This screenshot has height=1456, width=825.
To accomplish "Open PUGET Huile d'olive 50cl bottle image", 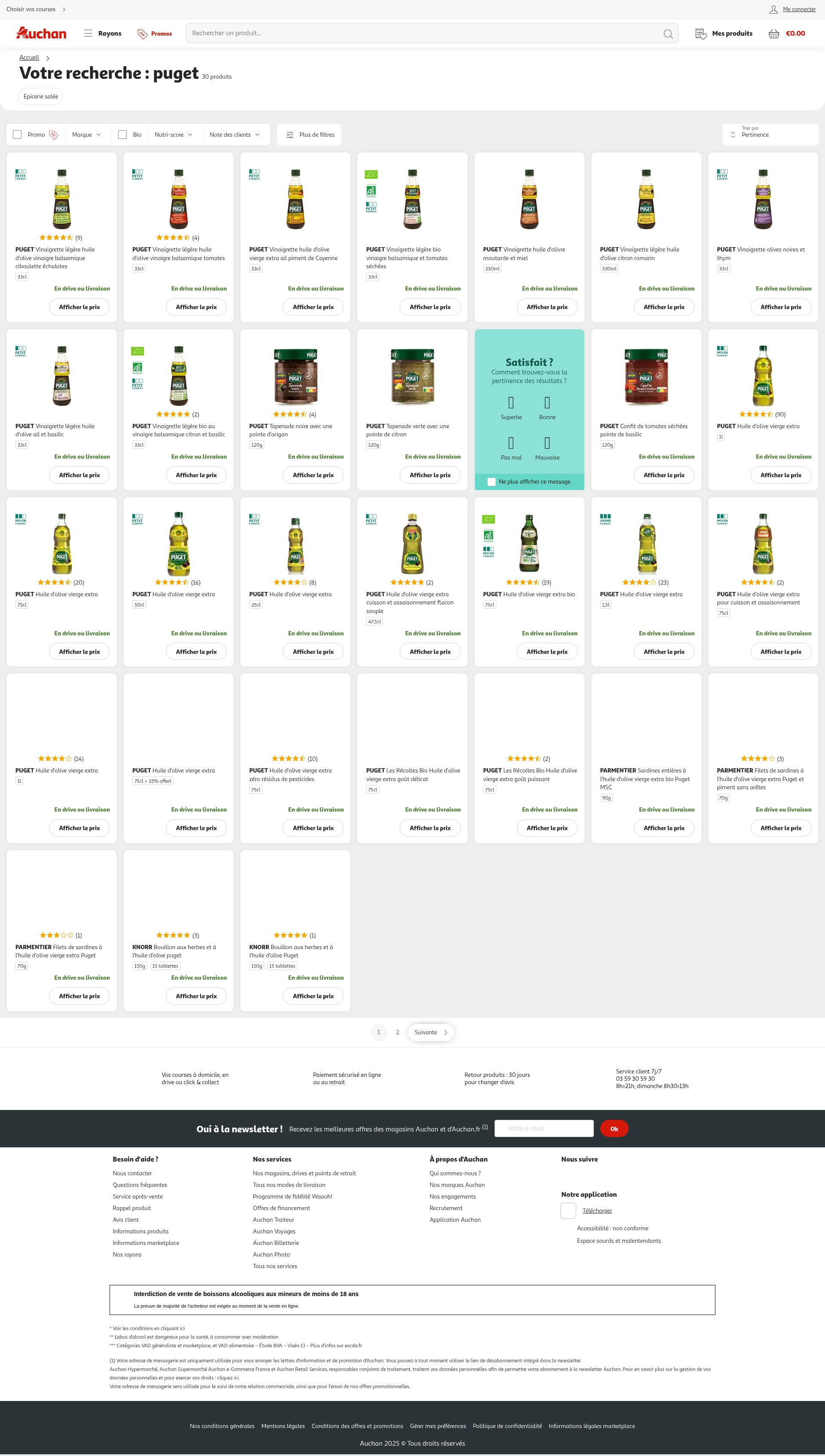I will tap(178, 544).
